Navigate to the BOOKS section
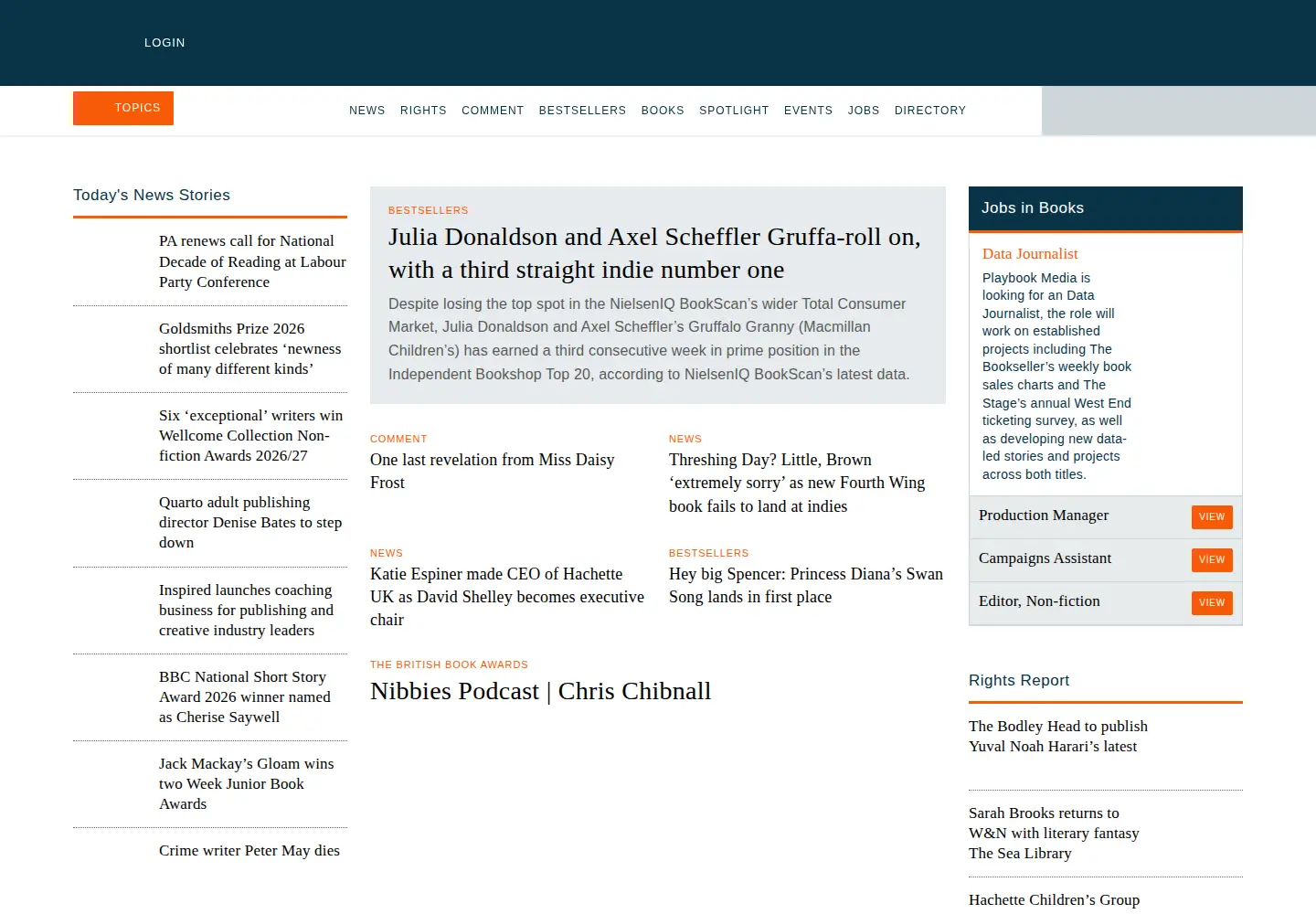The height and width of the screenshot is (914, 1316). 663,111
